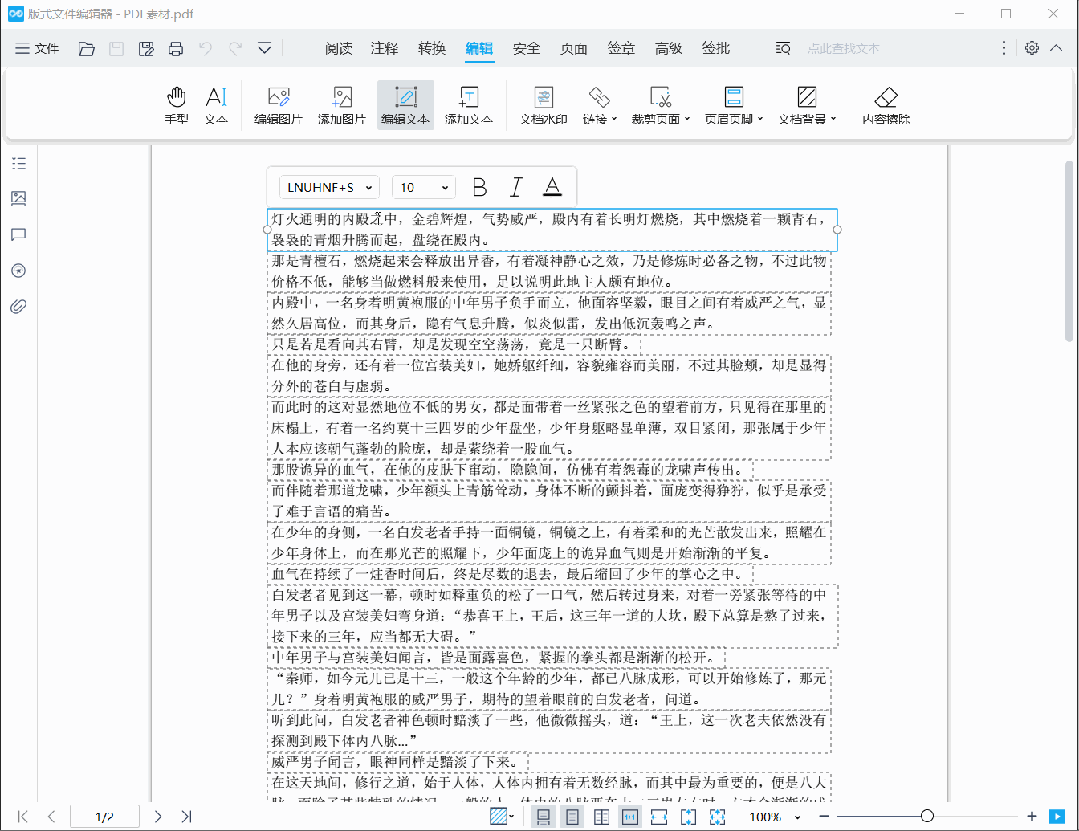Click the print icon in top toolbar

pyautogui.click(x=176, y=48)
